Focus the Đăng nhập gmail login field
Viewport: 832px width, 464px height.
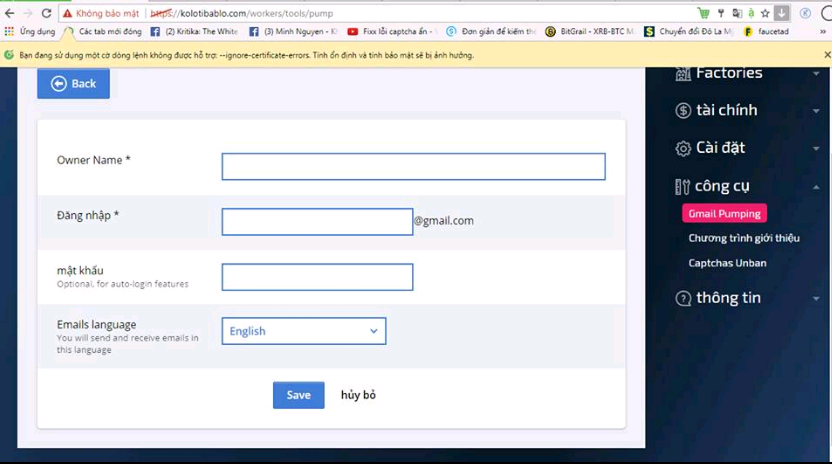click(x=317, y=222)
